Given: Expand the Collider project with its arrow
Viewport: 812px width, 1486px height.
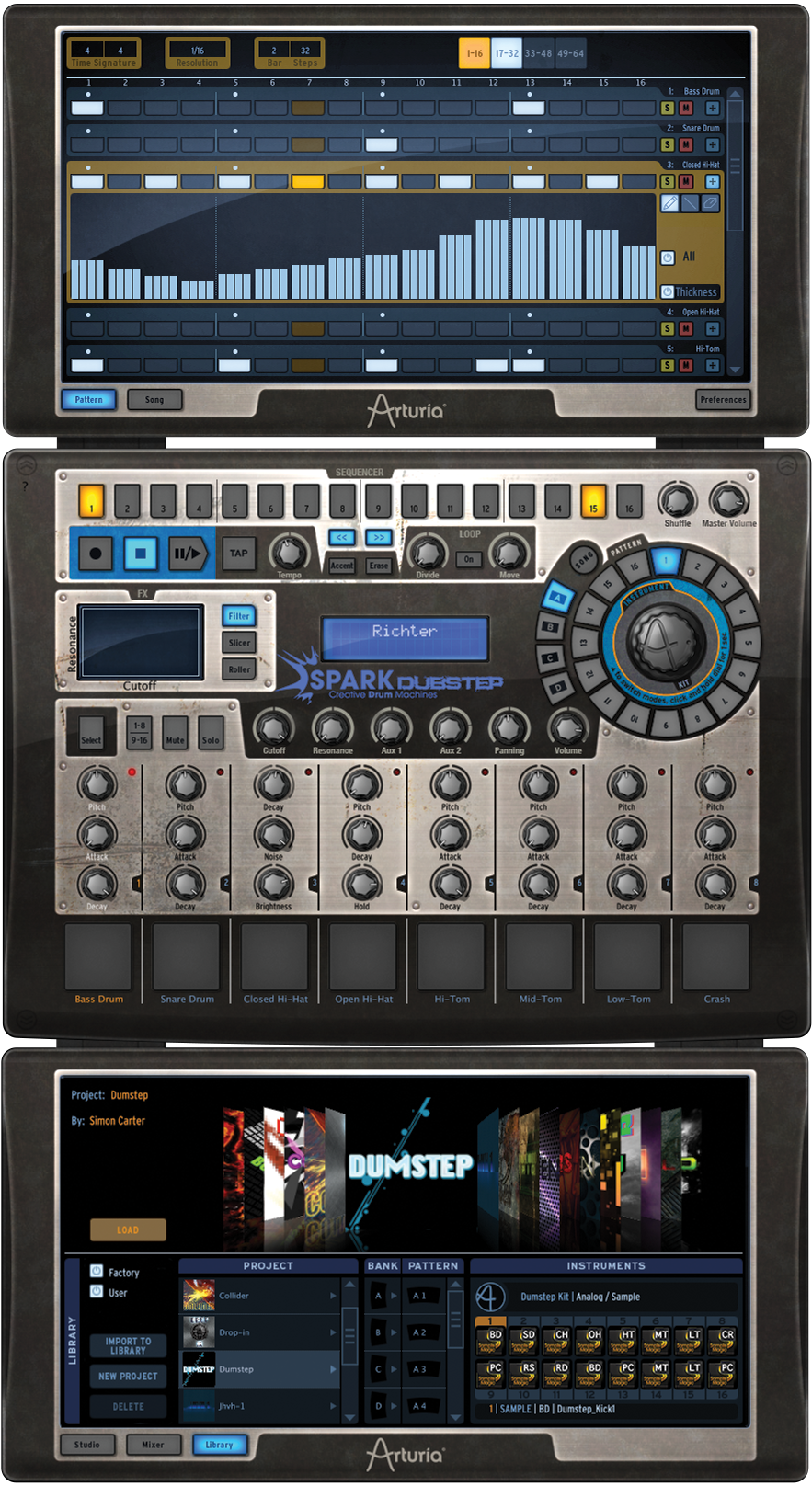Looking at the screenshot, I should click(x=333, y=1296).
